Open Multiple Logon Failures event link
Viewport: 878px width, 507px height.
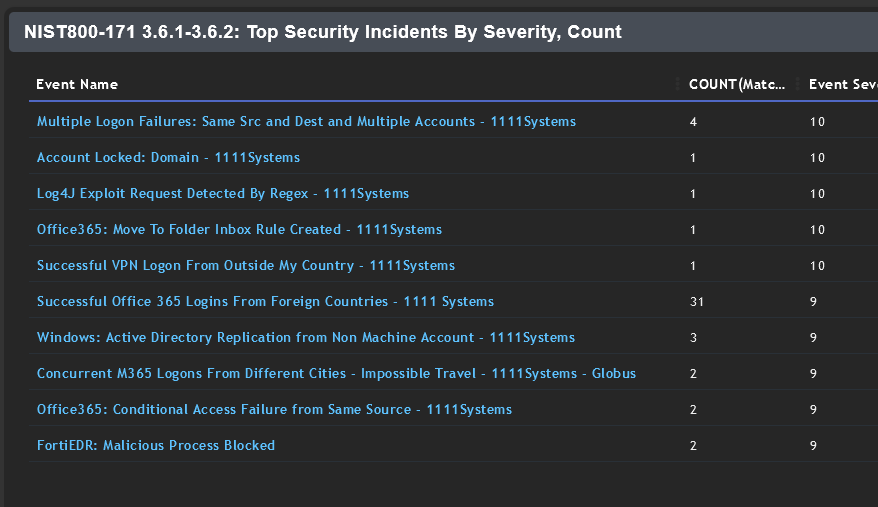(306, 122)
